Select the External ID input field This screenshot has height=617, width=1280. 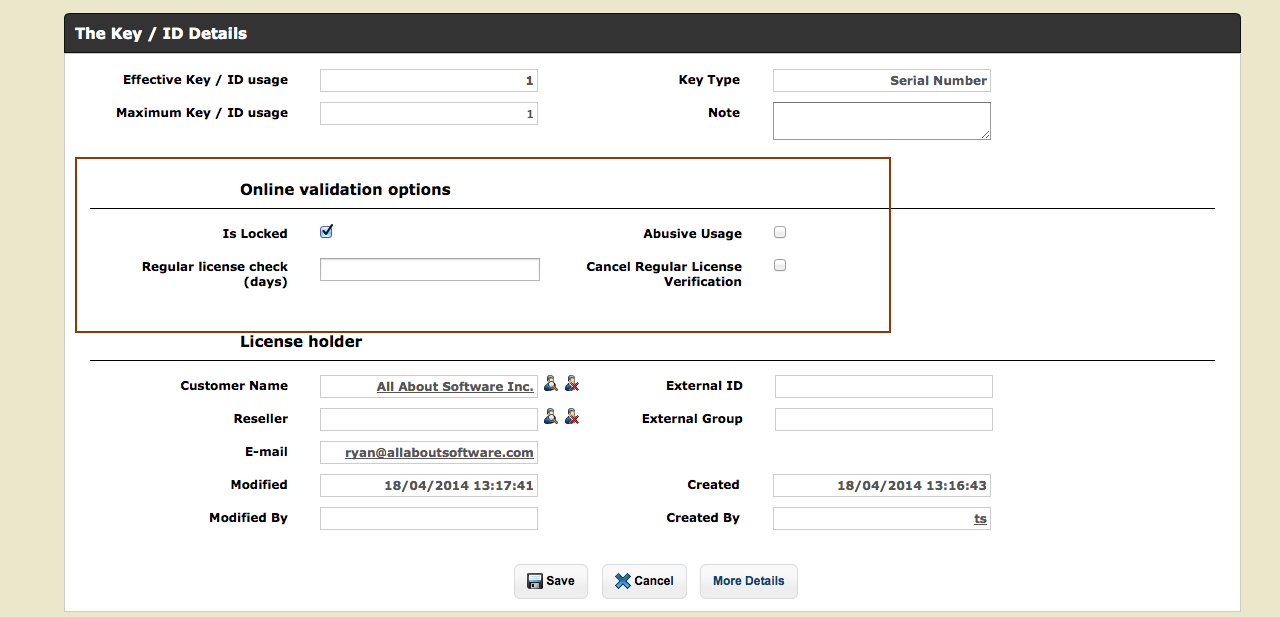[x=883, y=387]
